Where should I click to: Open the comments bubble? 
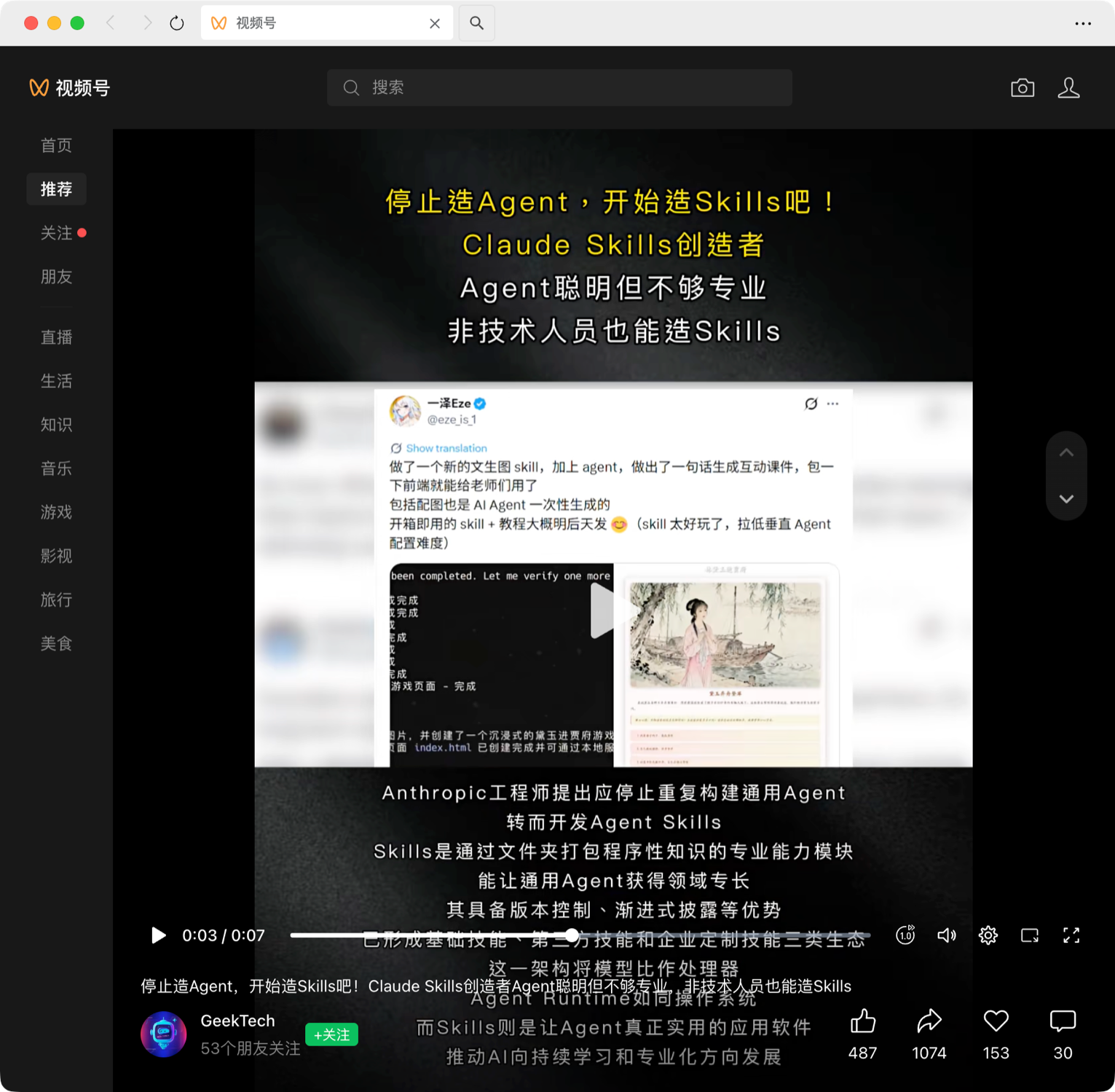1063,1022
